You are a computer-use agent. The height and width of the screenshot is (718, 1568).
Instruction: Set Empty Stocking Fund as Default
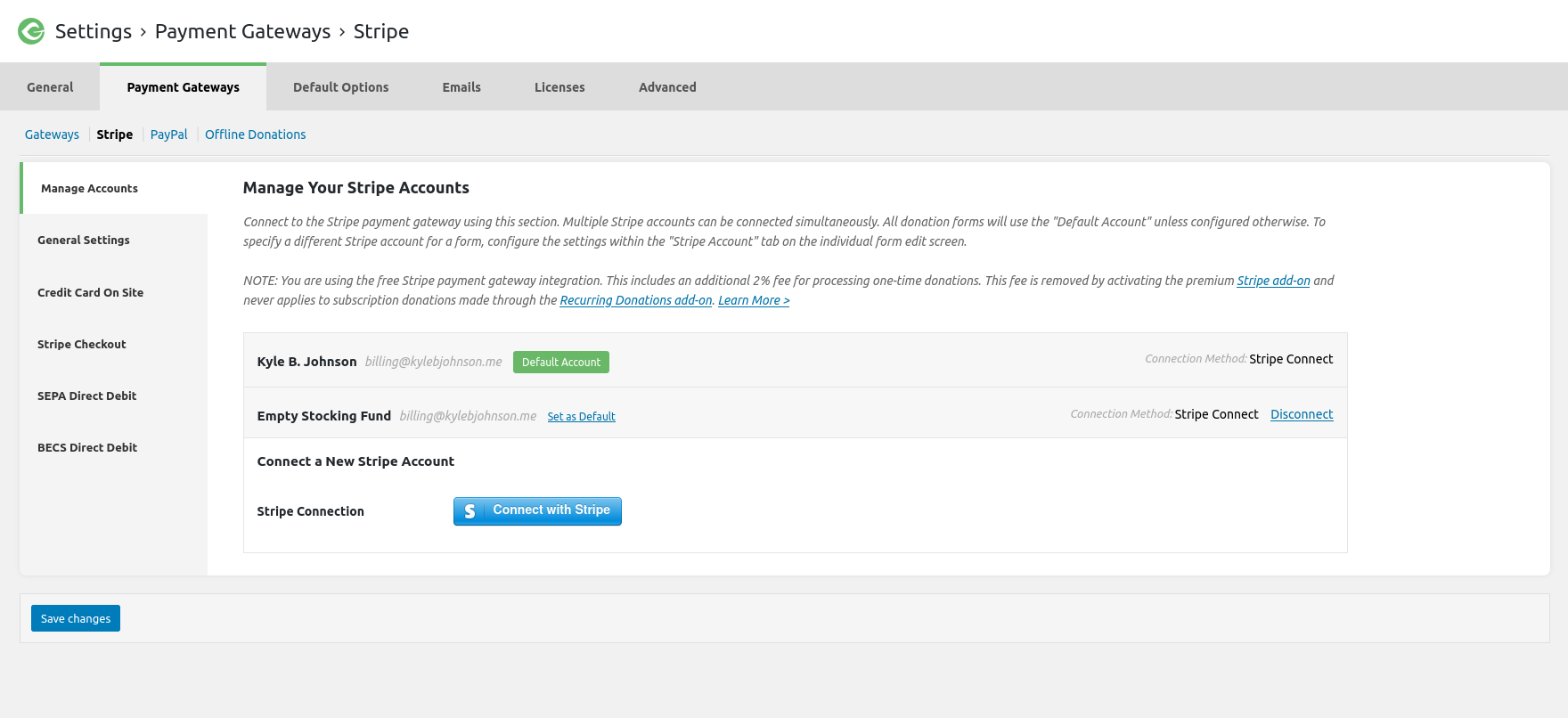(581, 417)
